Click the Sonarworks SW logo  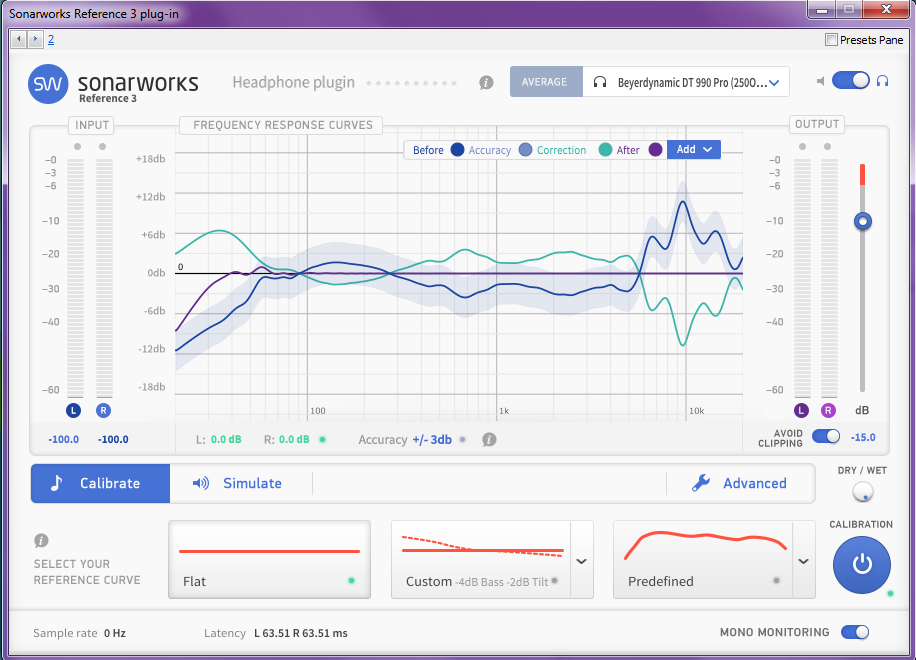(x=48, y=84)
